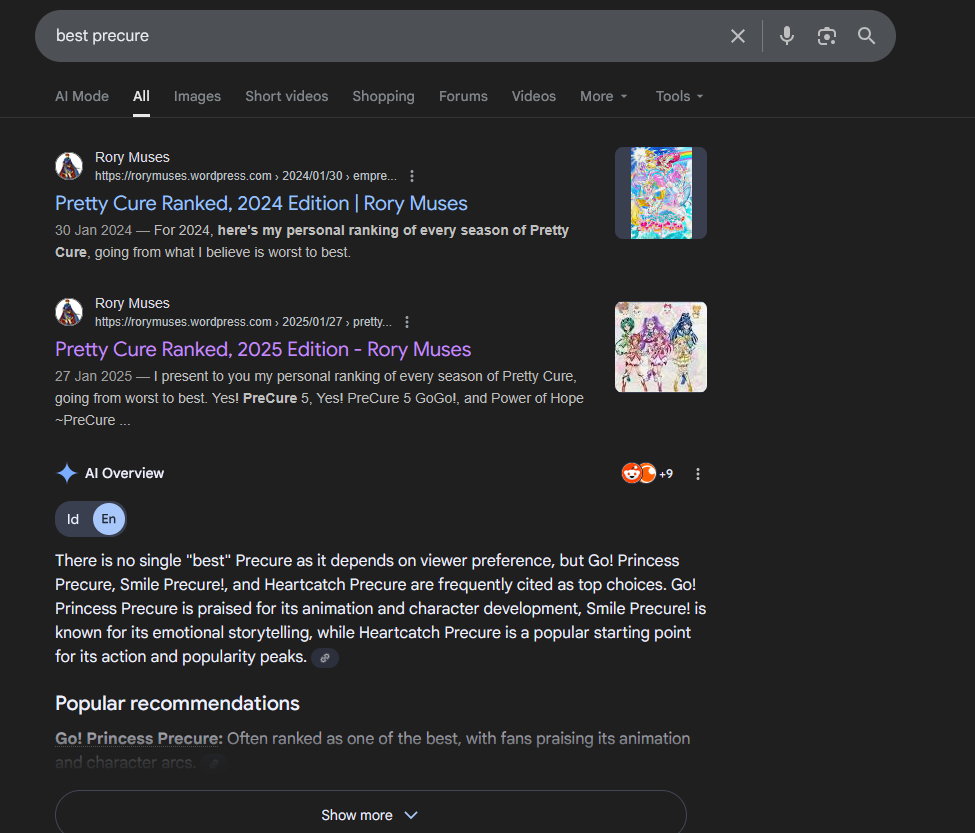Click Rory Muses site name on 2024 result
Image resolution: width=975 pixels, height=833 pixels.
tap(132, 157)
